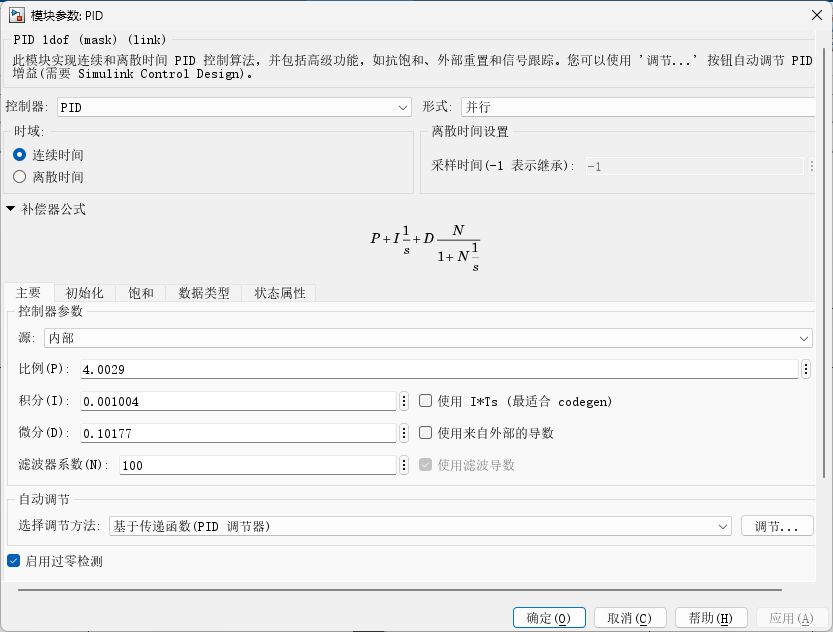Open 选择调节方法 dropdown list

click(x=420, y=526)
